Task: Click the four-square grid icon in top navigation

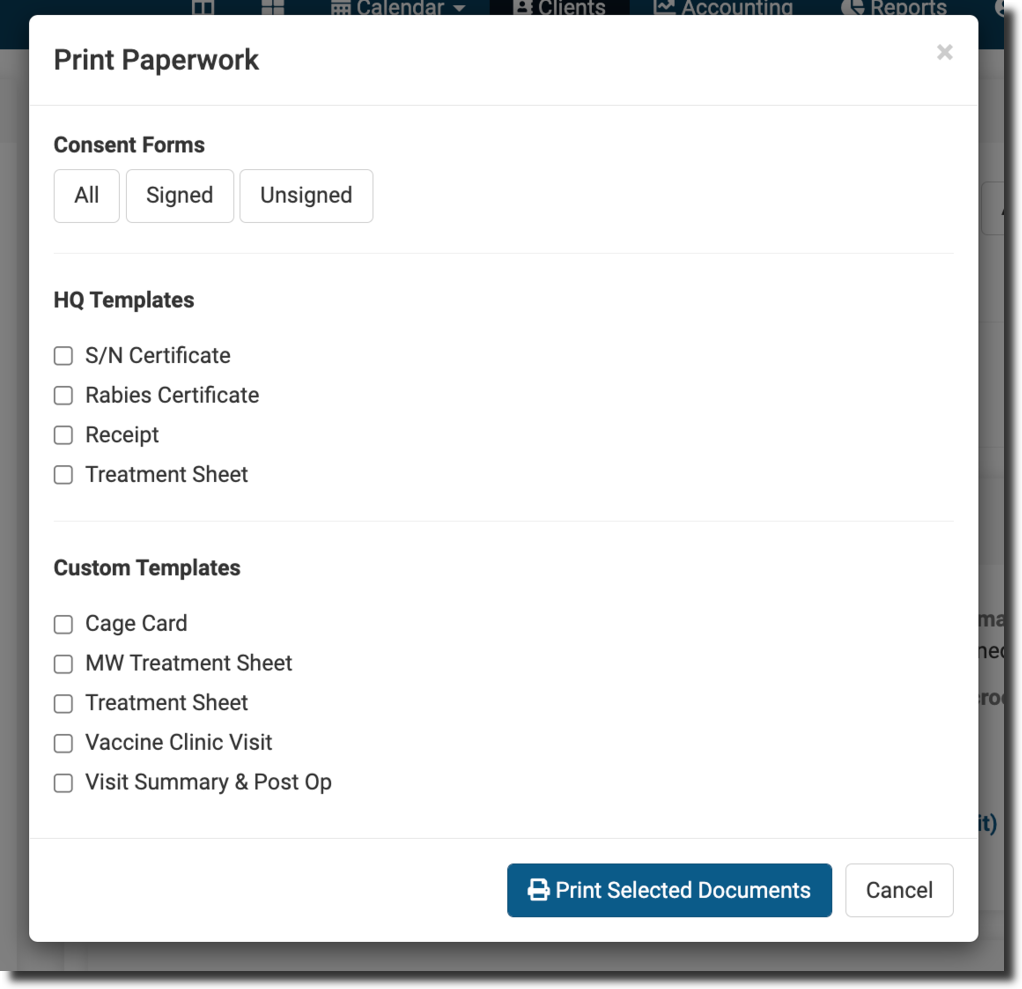Action: pos(272,8)
